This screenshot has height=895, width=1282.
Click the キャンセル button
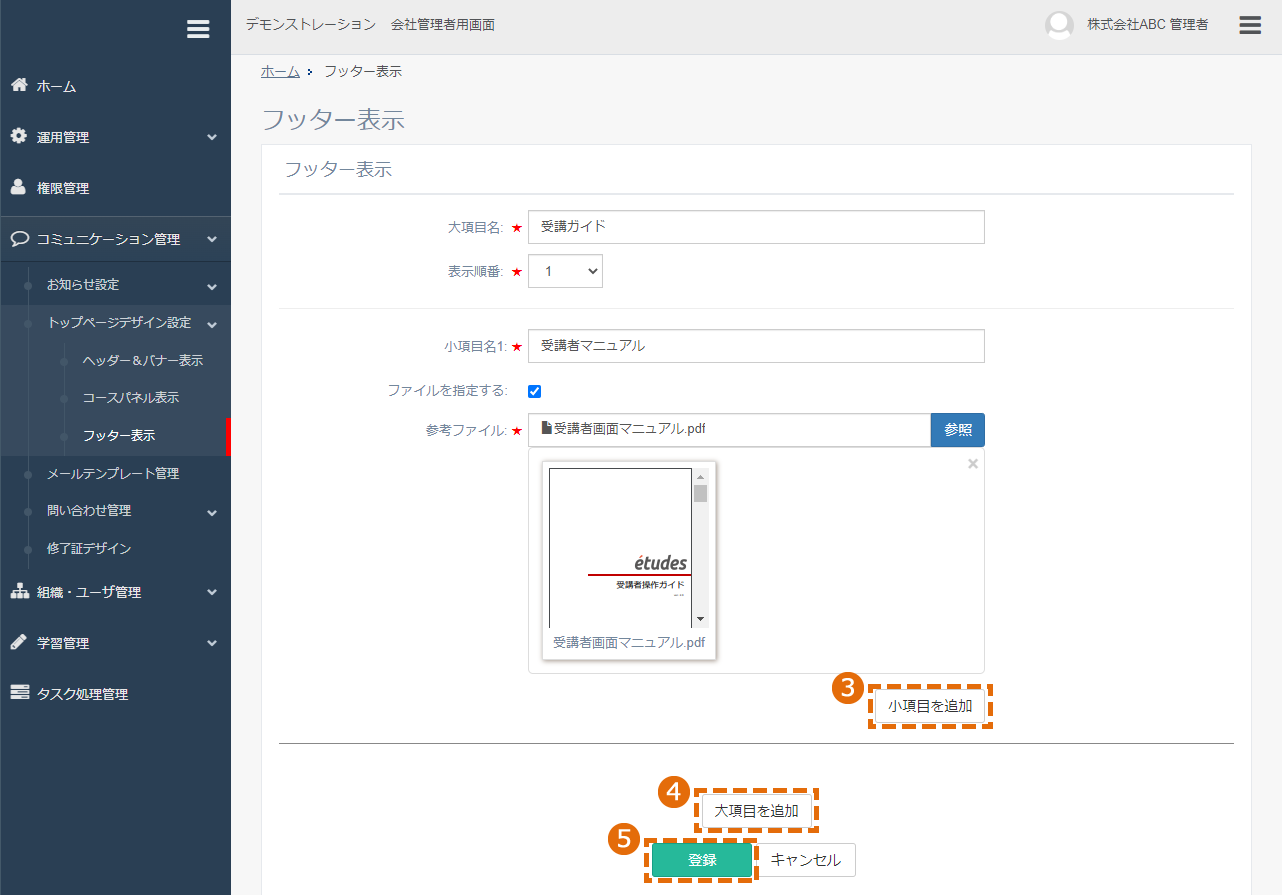point(806,860)
